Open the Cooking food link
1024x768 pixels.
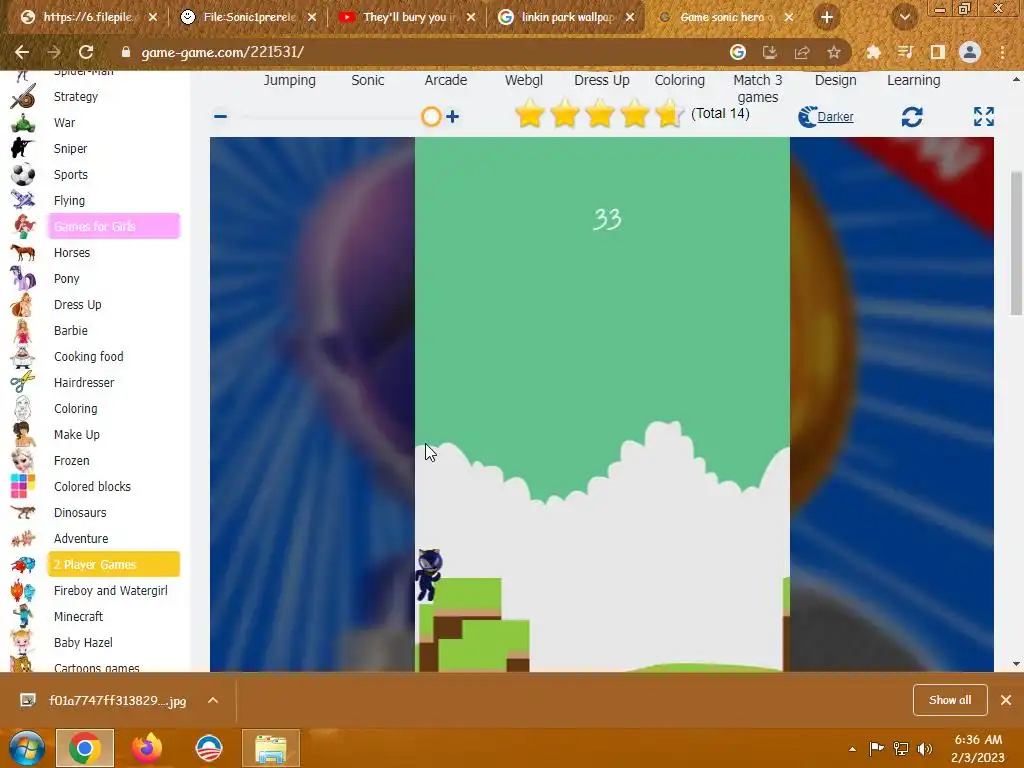pos(88,357)
